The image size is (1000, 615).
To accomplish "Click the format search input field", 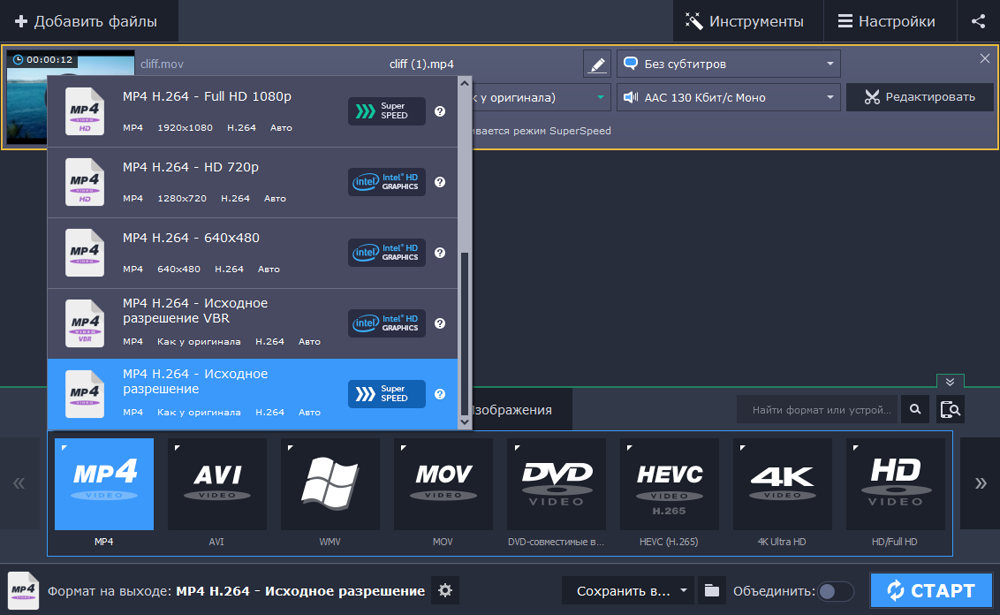I will click(817, 409).
